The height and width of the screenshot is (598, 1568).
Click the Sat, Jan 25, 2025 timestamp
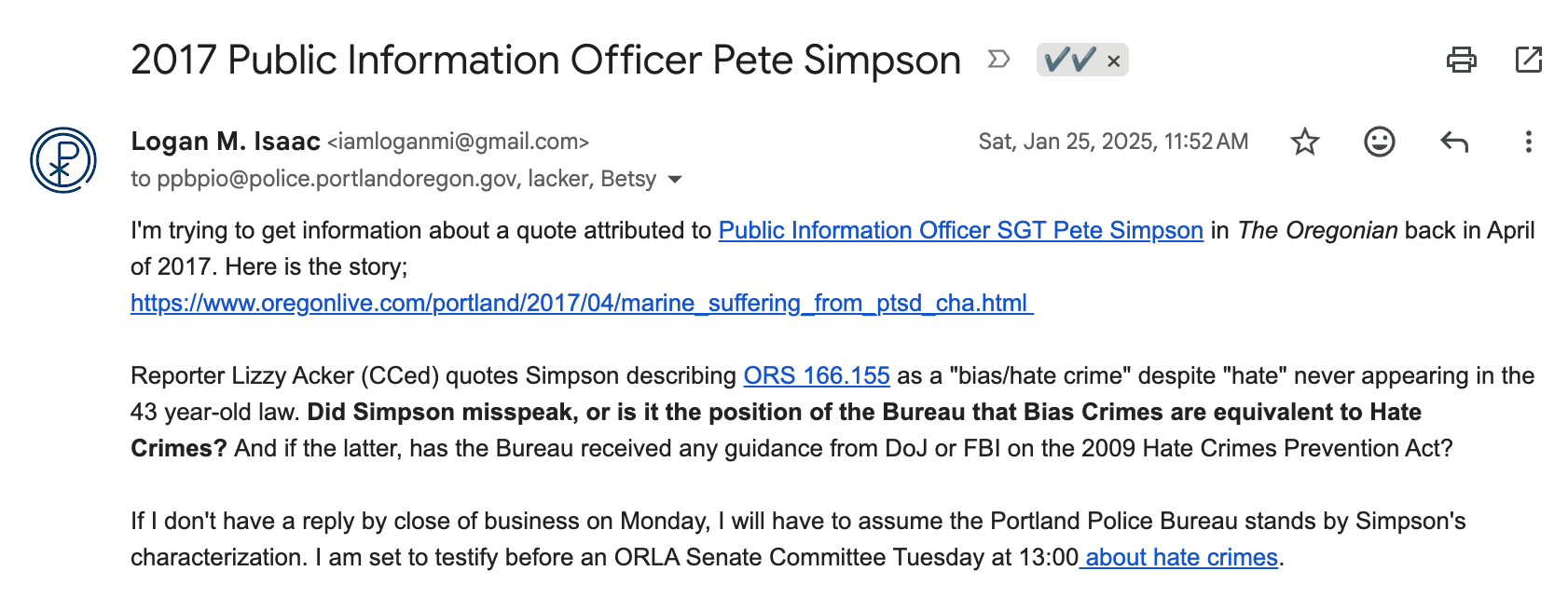[1113, 142]
